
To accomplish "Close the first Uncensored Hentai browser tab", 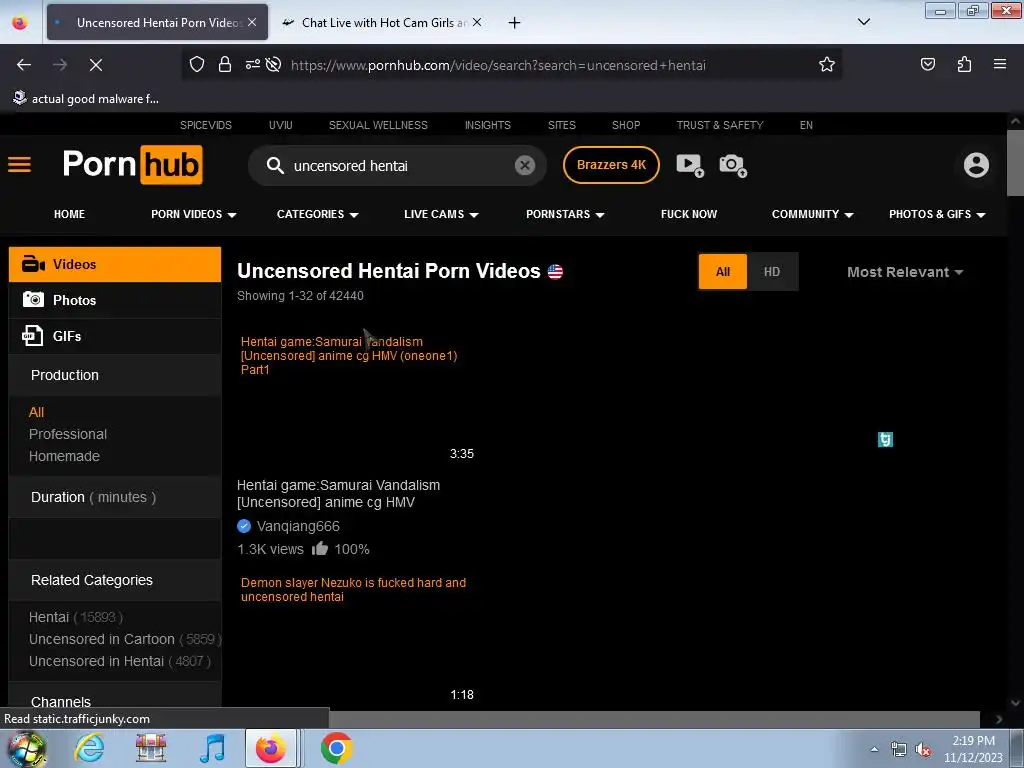I will [x=252, y=22].
